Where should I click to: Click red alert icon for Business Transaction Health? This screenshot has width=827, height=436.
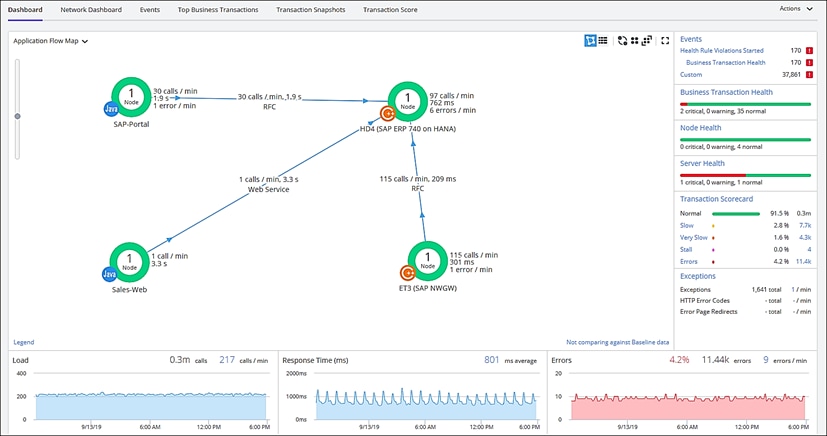click(x=810, y=63)
